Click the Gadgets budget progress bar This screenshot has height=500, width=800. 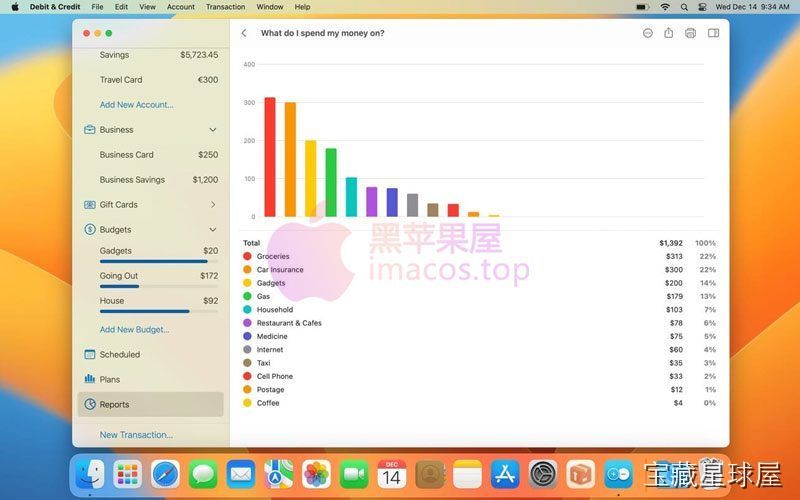point(159,261)
